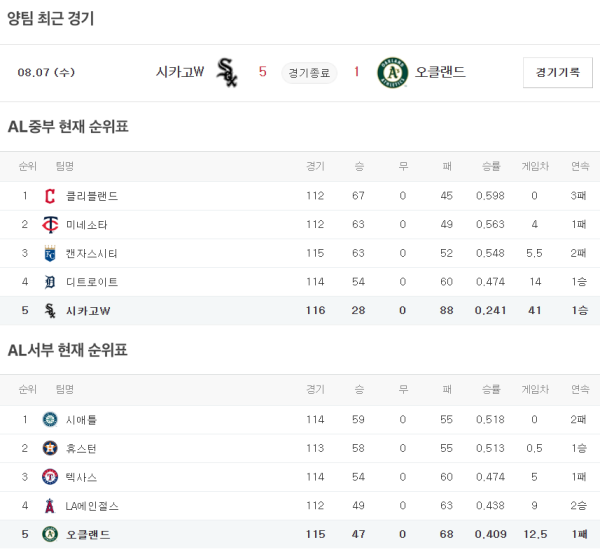Select the 시애틀 team row name

coord(81,420)
